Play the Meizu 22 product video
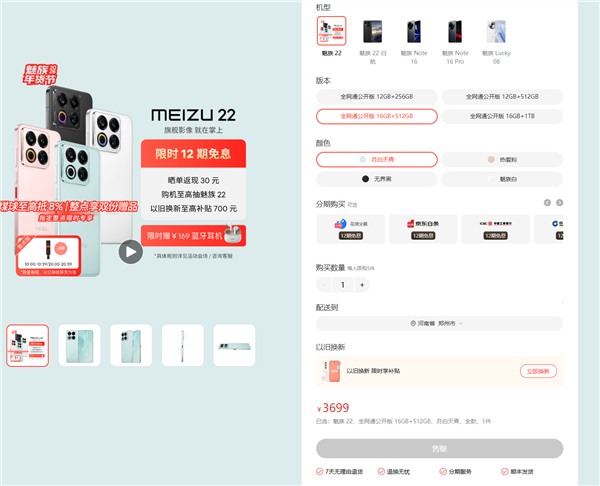The image size is (600, 486). [130, 252]
